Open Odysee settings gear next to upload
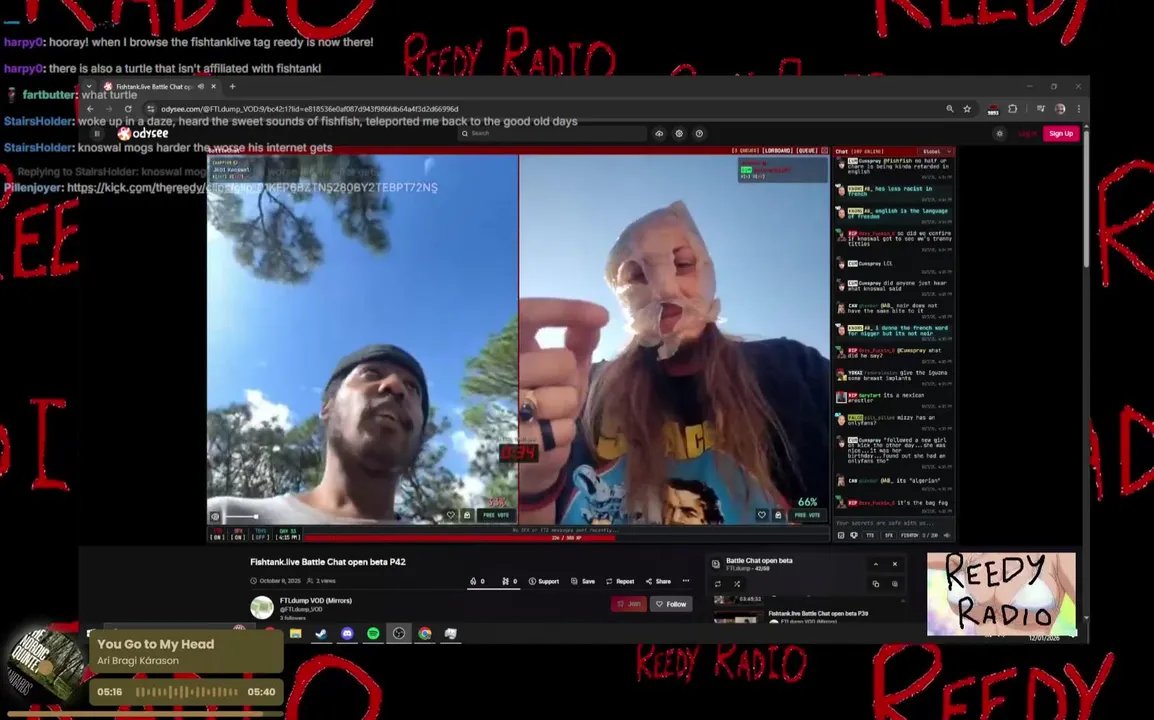The height and width of the screenshot is (720, 1154). tap(679, 133)
